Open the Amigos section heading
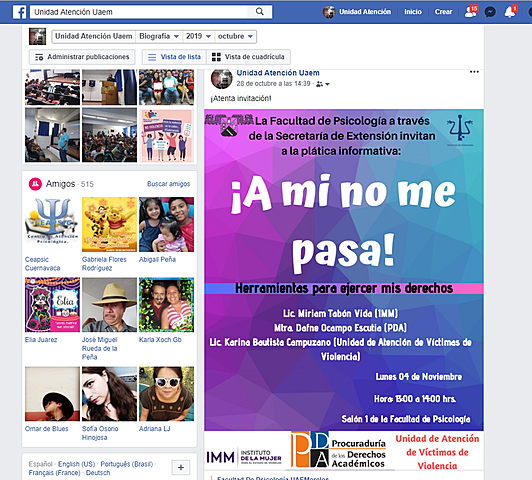The height and width of the screenshot is (480, 532). coord(60,184)
